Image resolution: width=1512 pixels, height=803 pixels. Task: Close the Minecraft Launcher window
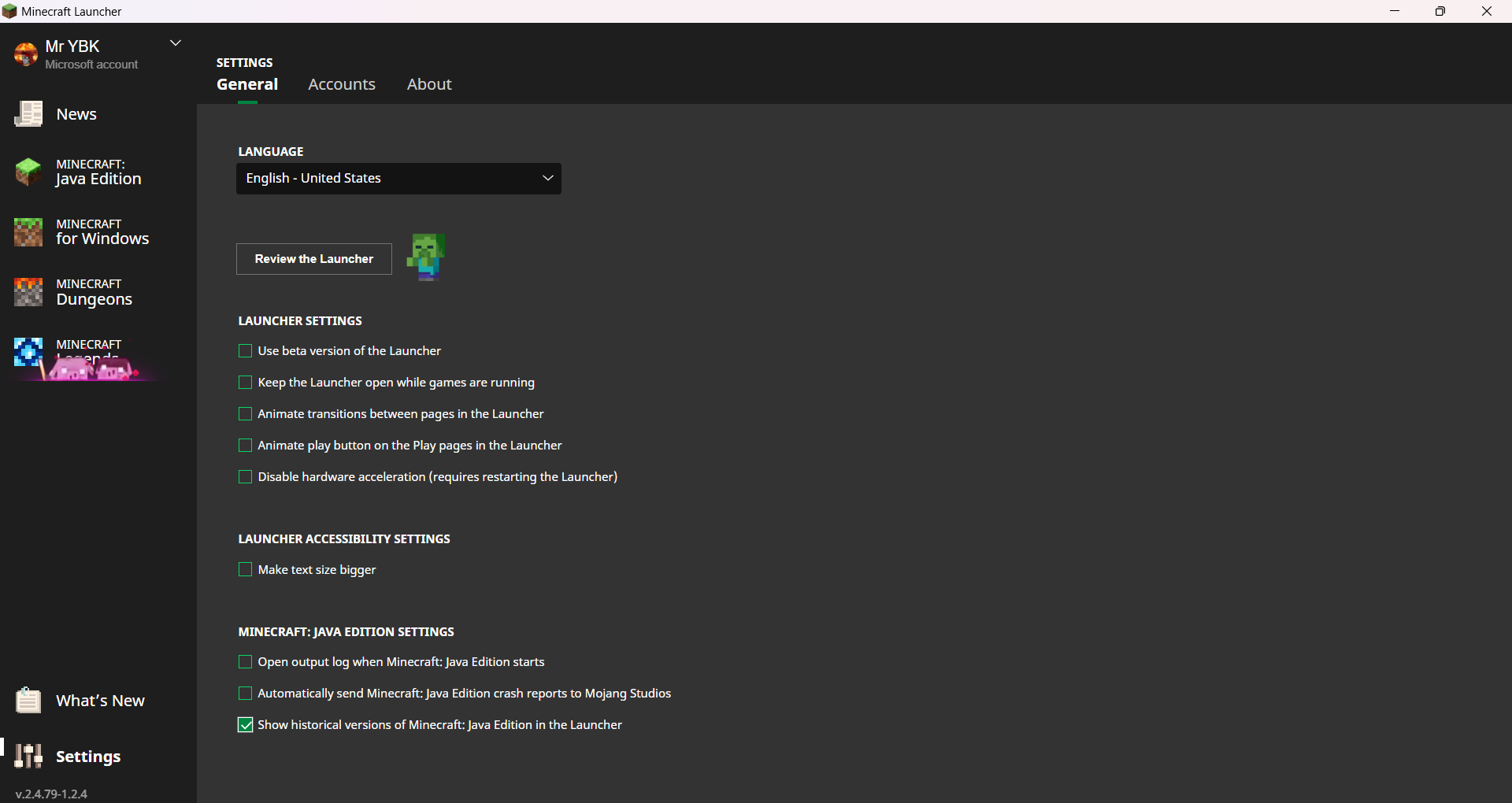[1487, 11]
